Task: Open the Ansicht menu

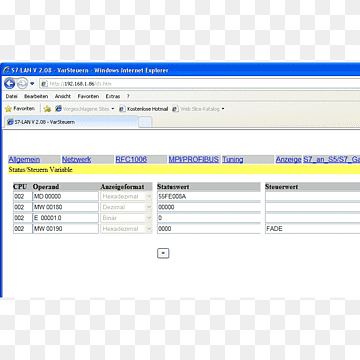Action: (63, 96)
